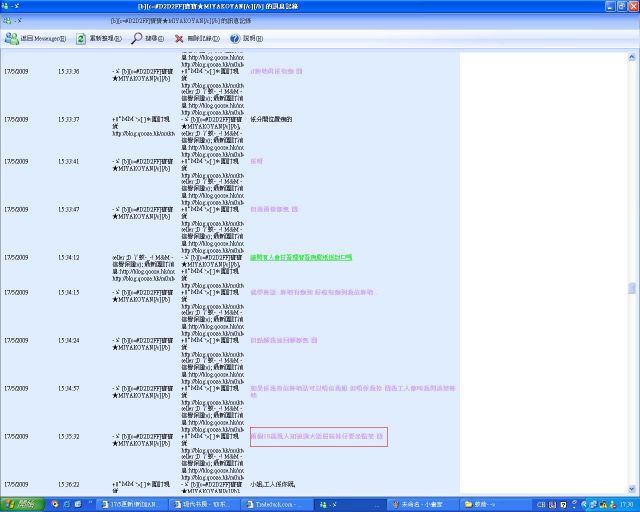Image resolution: width=640 pixels, height=512 pixels.
Task: Click the date 17/5/2009 in the 15:36:22 row
Action: (x=16, y=485)
